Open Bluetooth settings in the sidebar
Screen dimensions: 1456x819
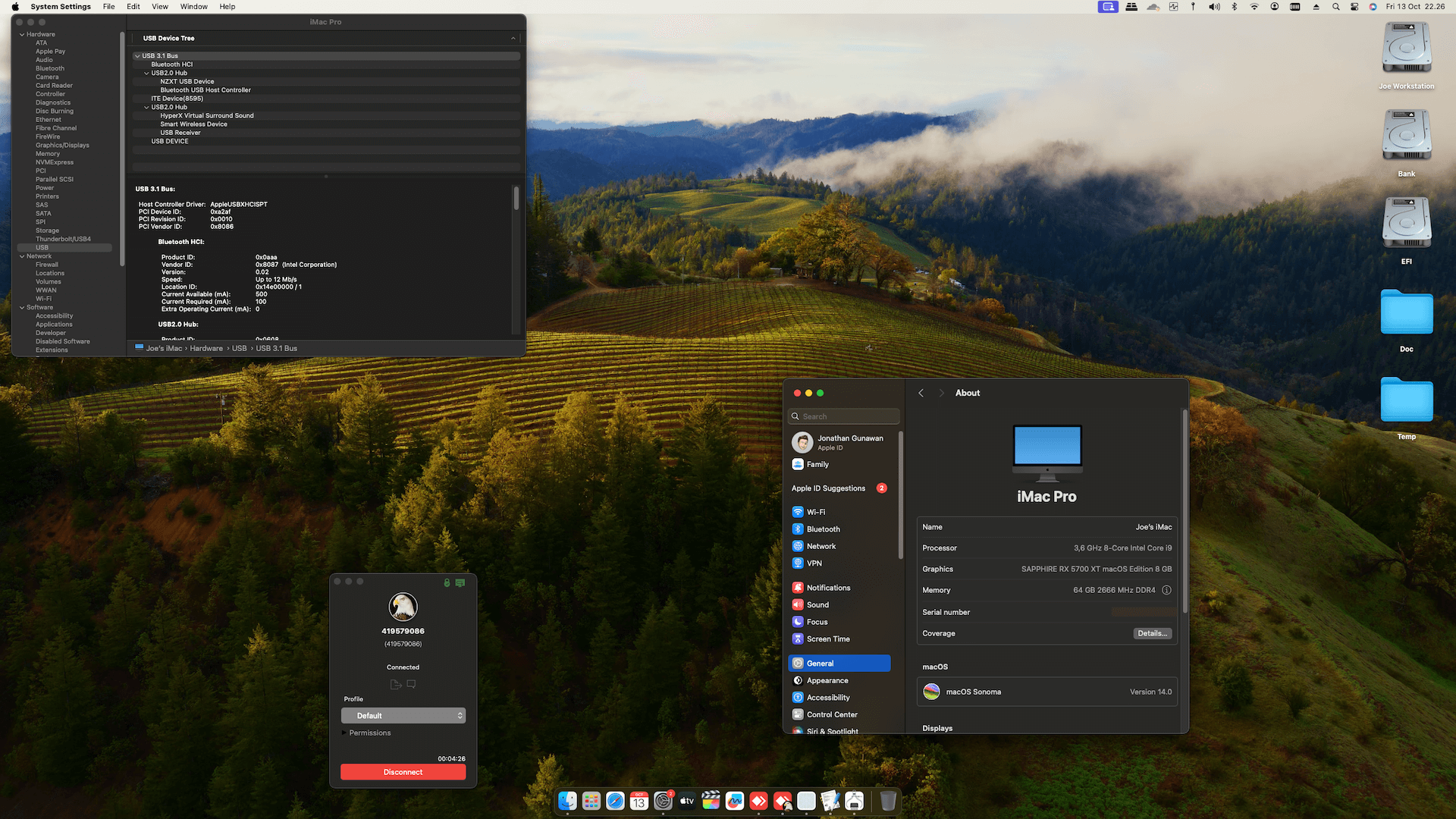(823, 529)
